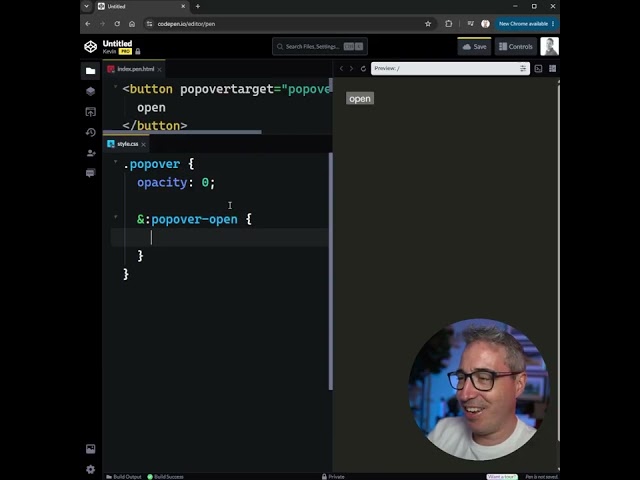640x480 pixels.
Task: Click the CSS editor vertical scrollbar
Action: (x=331, y=271)
